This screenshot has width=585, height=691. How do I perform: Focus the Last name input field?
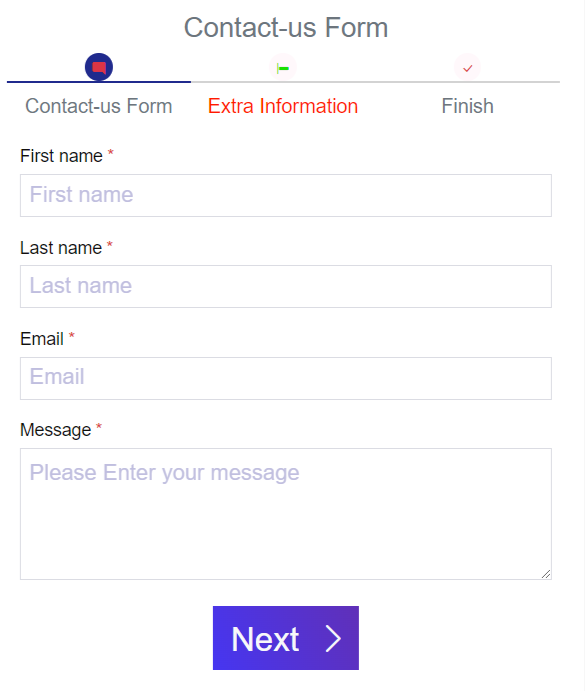click(x=286, y=286)
